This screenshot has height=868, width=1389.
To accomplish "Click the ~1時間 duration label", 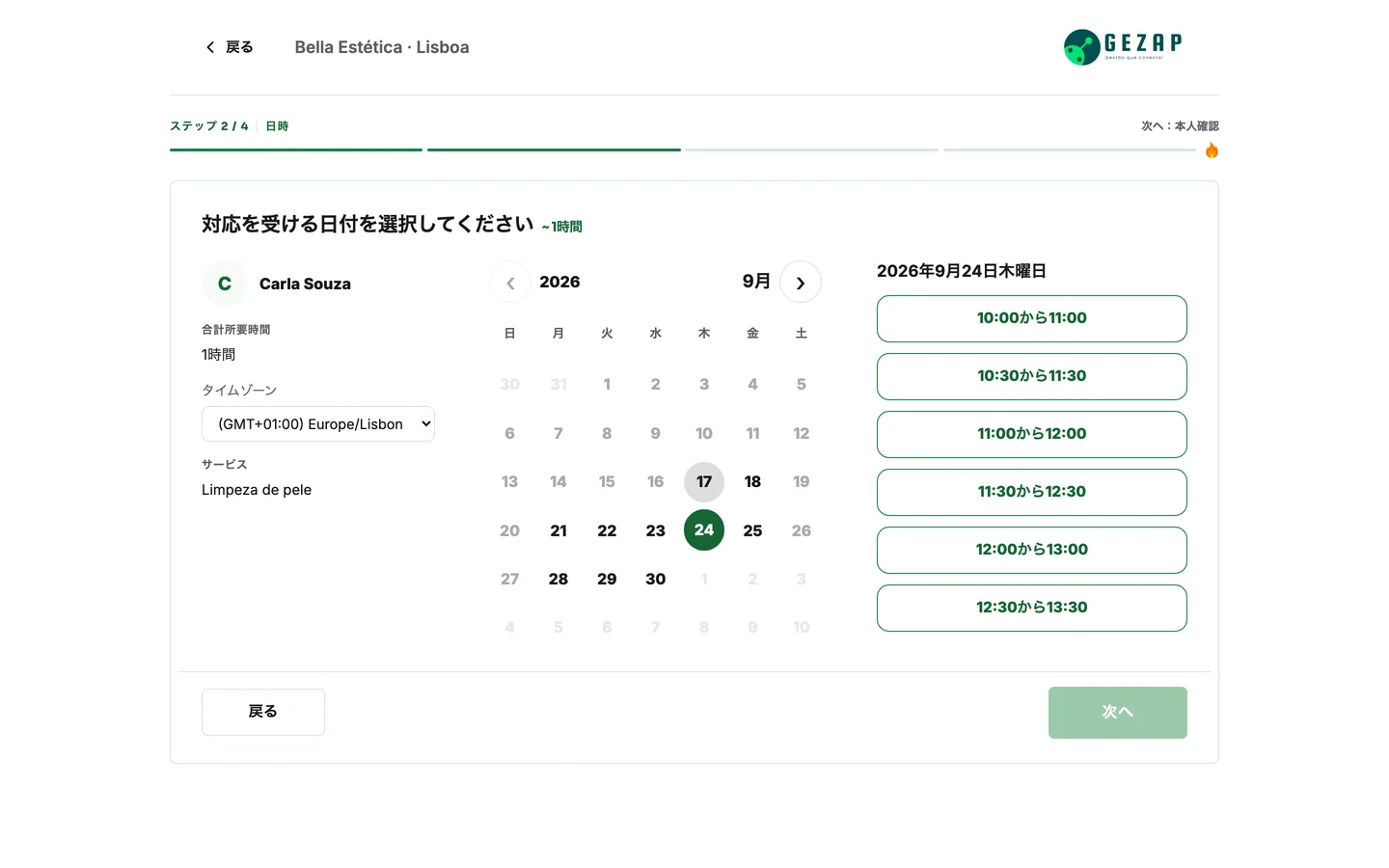I will tap(561, 227).
